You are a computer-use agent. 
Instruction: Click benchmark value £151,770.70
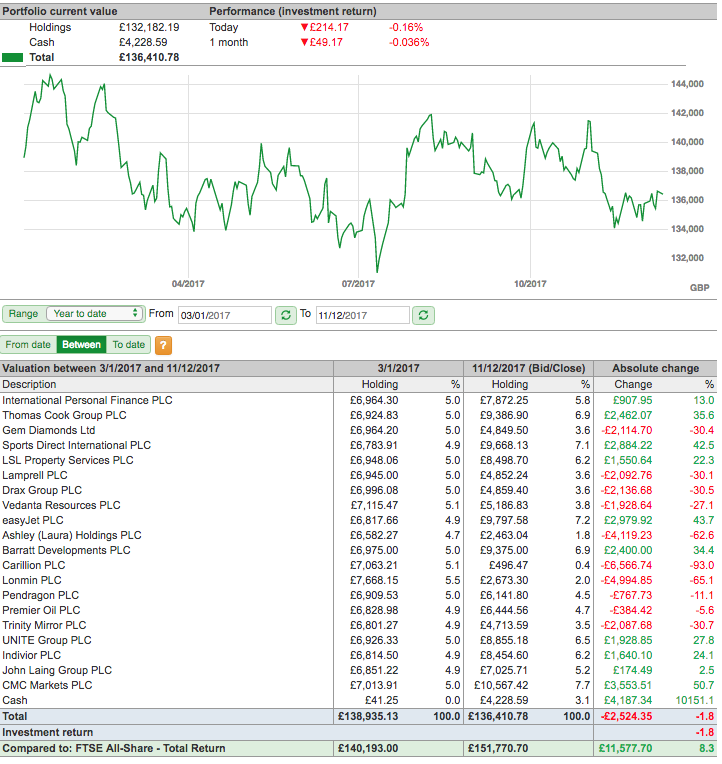pyautogui.click(x=498, y=748)
